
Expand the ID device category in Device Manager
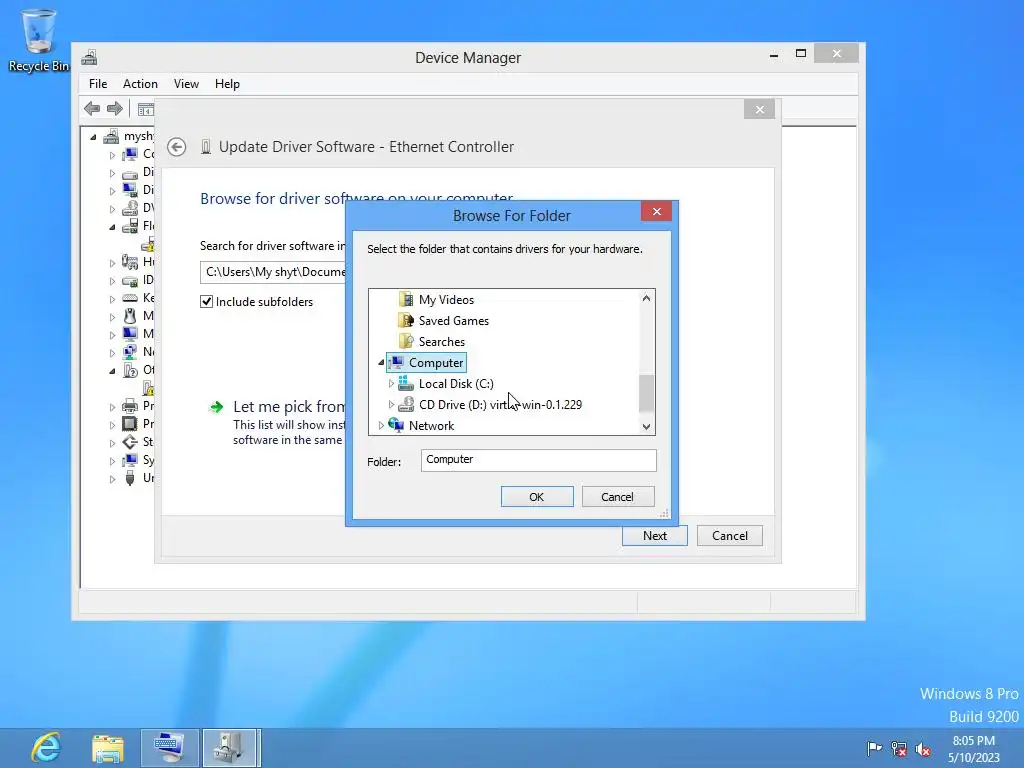(112, 281)
